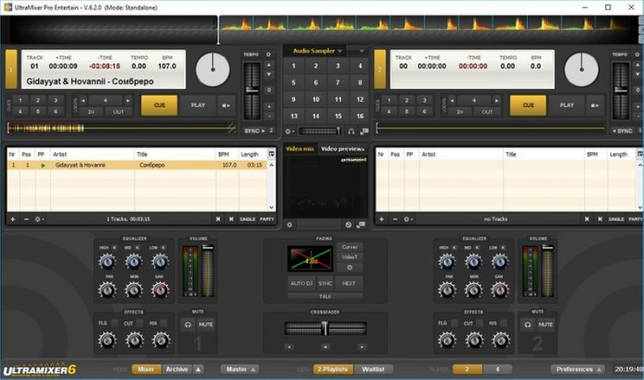
Task: Toggle SINGLE mode on right playlist
Action: point(616,219)
